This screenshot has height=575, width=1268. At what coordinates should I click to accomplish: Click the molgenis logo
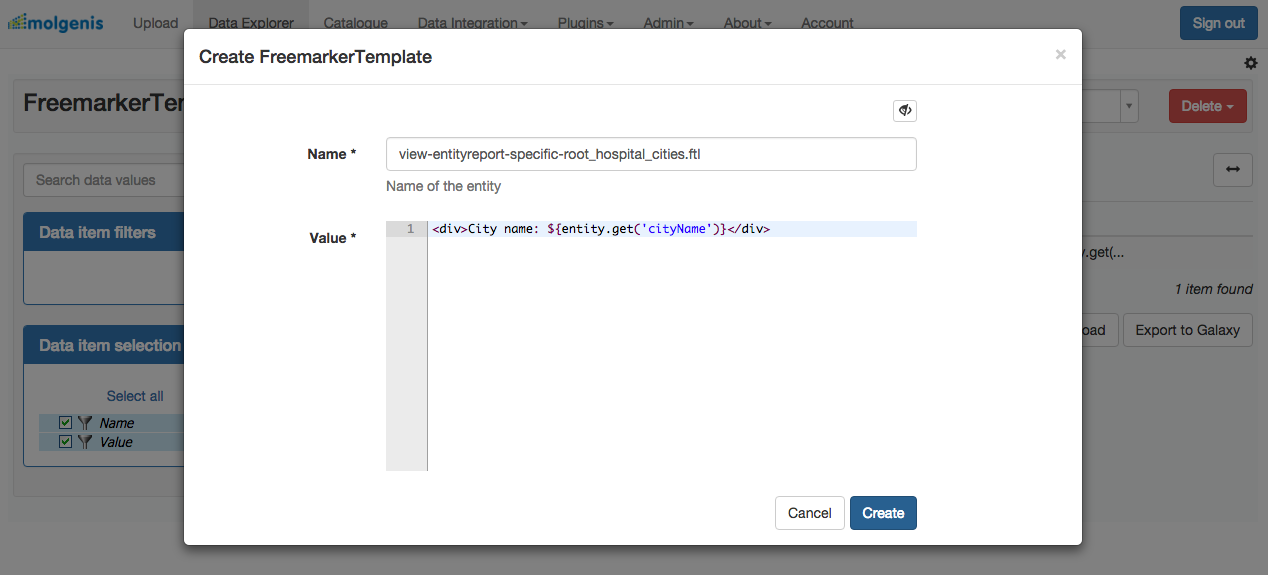(x=58, y=22)
